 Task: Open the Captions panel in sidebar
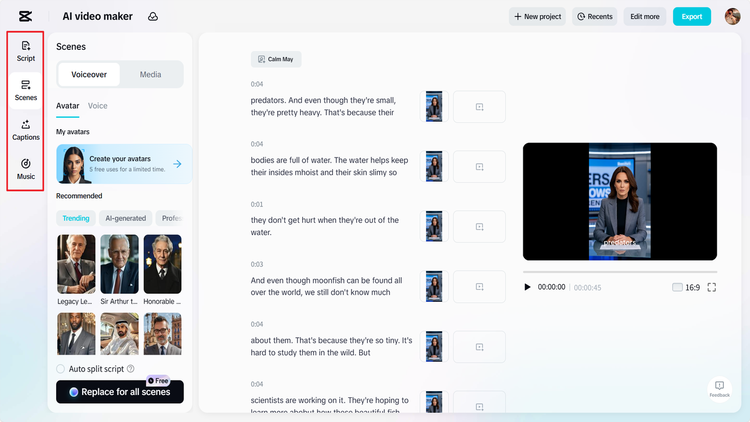[26, 130]
